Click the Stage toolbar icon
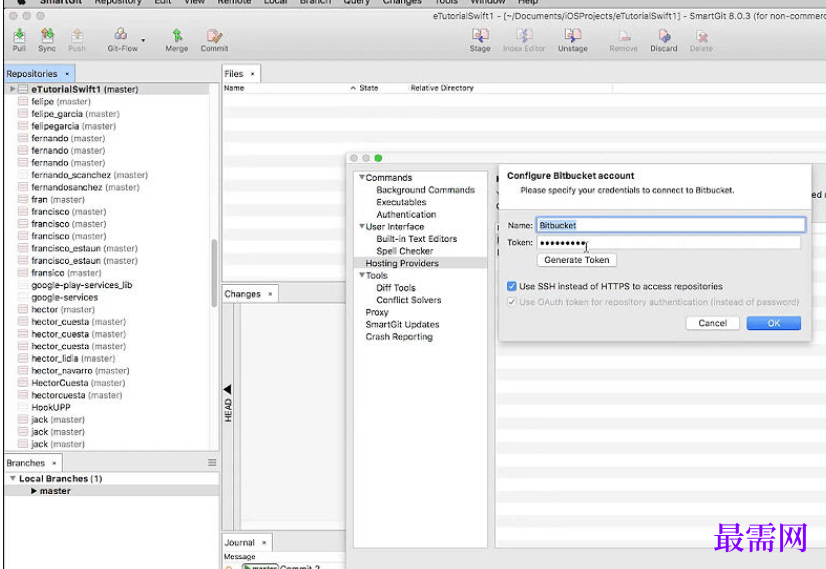This screenshot has width=826, height=569. (480, 40)
